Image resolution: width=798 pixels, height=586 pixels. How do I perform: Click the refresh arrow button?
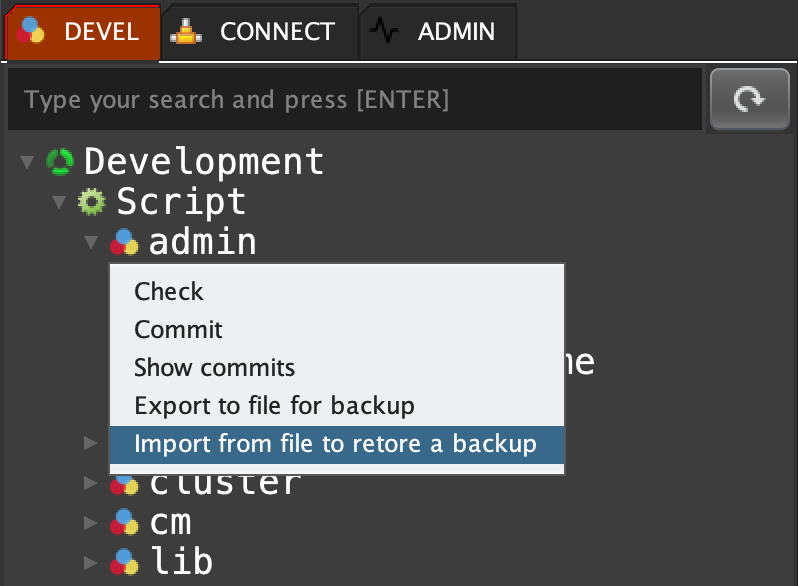pos(749,99)
